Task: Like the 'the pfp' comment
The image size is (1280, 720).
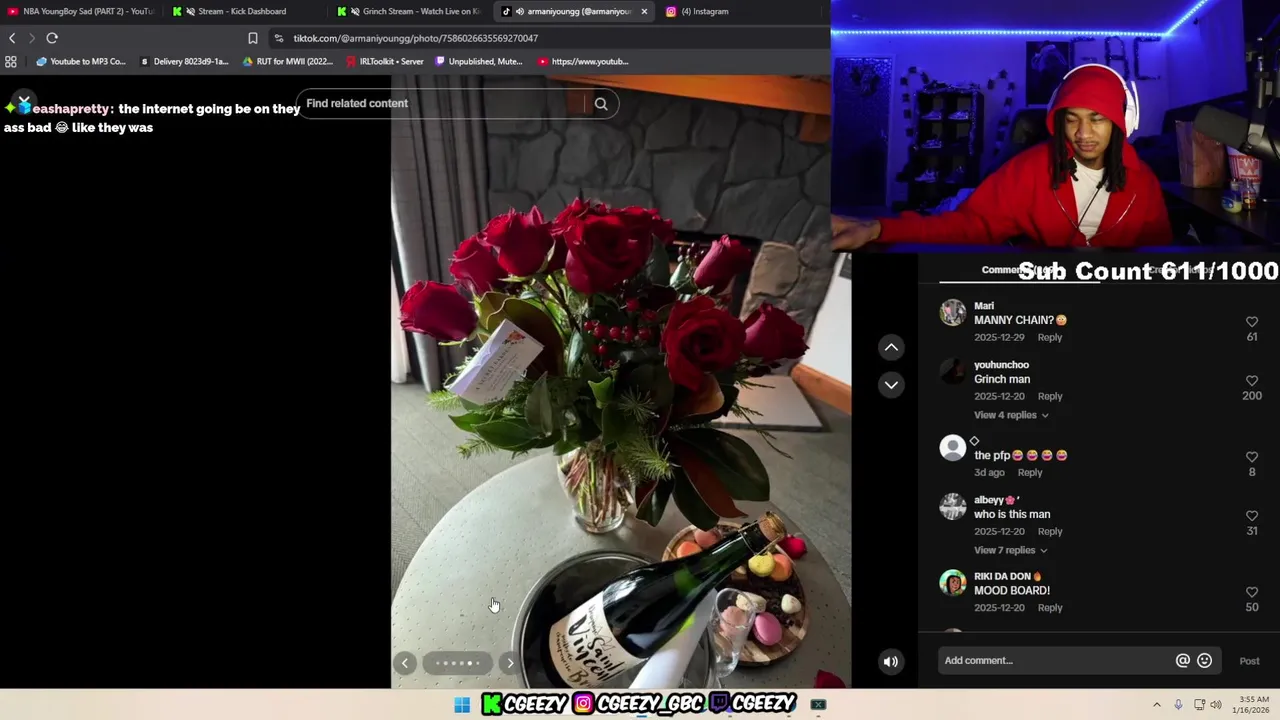Action: tap(1252, 457)
